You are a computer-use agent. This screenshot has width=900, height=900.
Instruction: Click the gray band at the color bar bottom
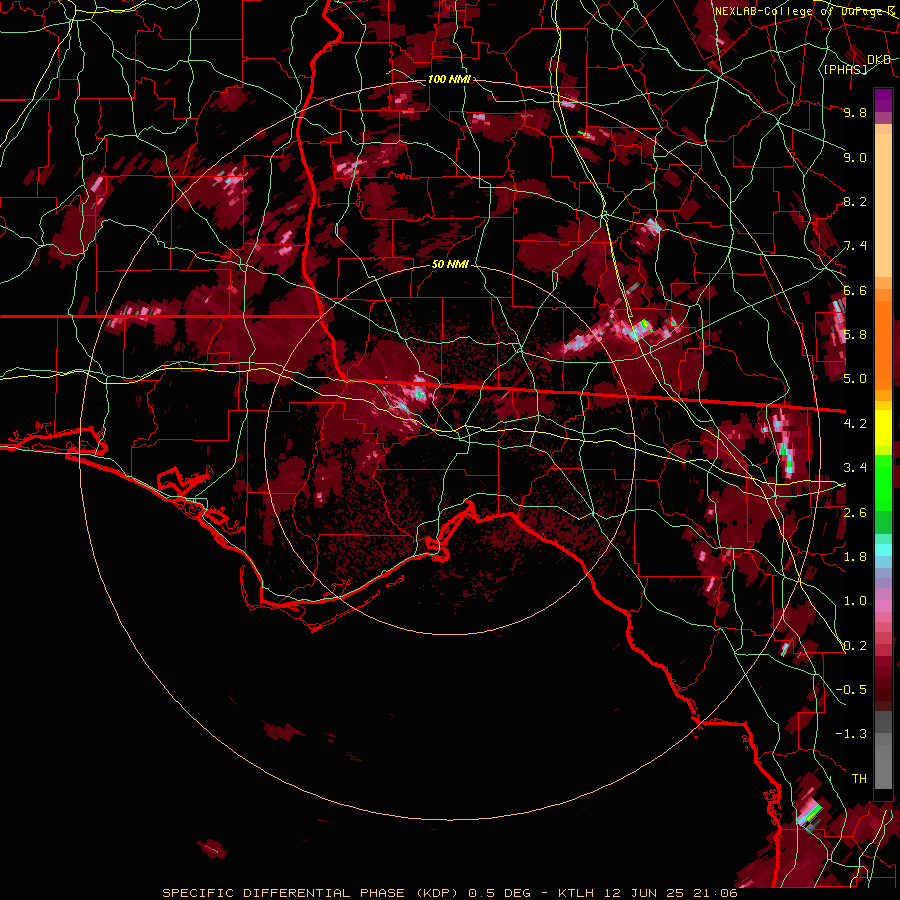(883, 751)
